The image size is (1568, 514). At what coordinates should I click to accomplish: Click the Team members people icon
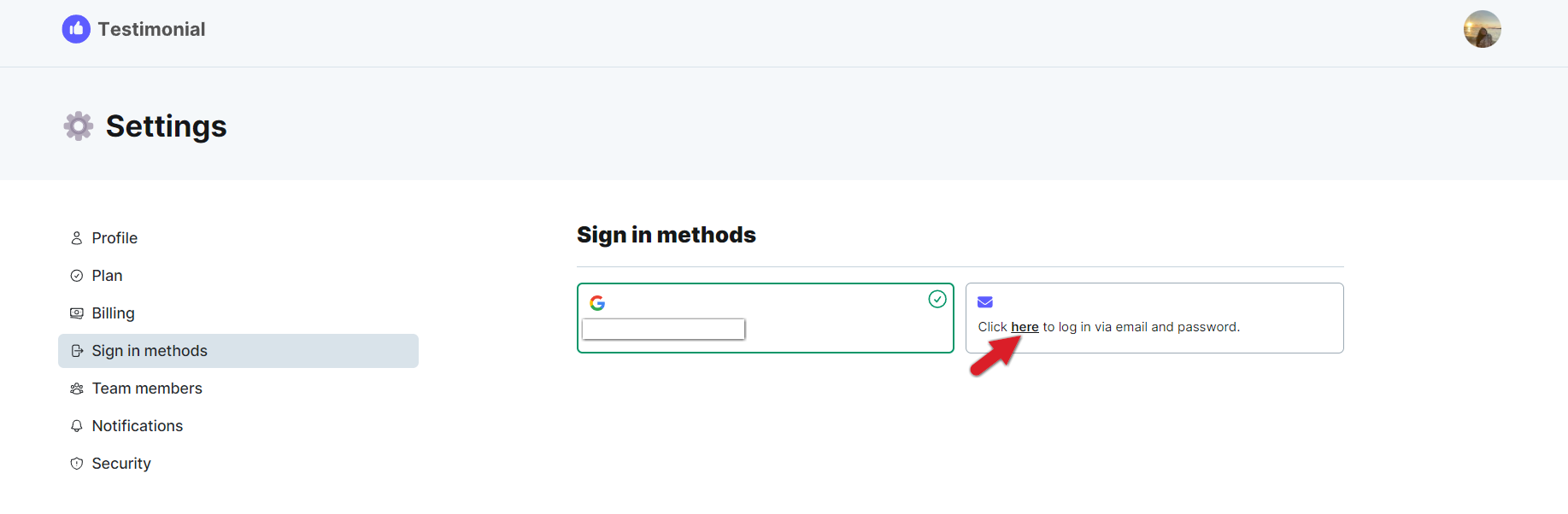pos(77,388)
